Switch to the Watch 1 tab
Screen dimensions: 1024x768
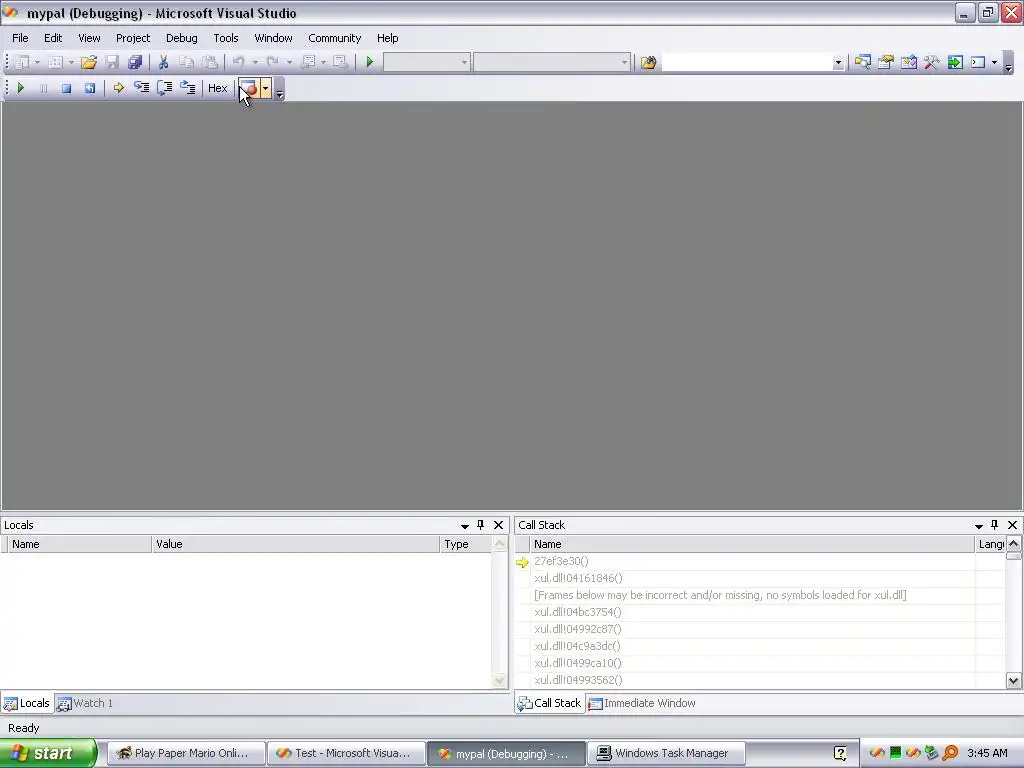[86, 703]
